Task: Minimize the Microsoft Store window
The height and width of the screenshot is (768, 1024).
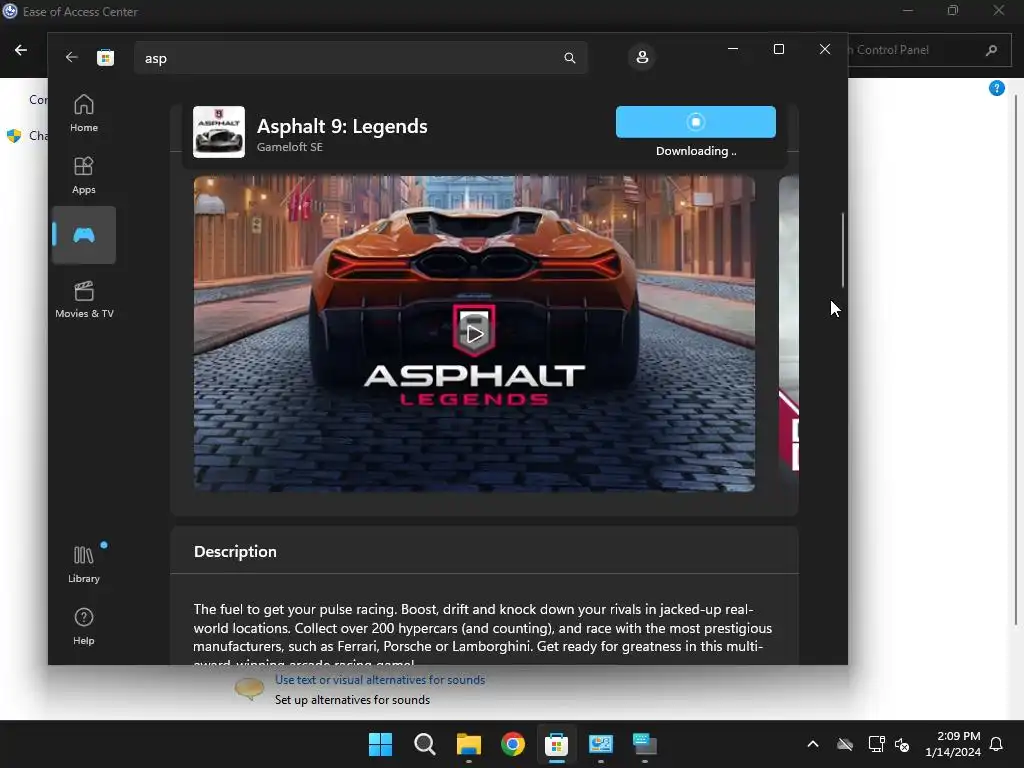Action: [x=733, y=49]
